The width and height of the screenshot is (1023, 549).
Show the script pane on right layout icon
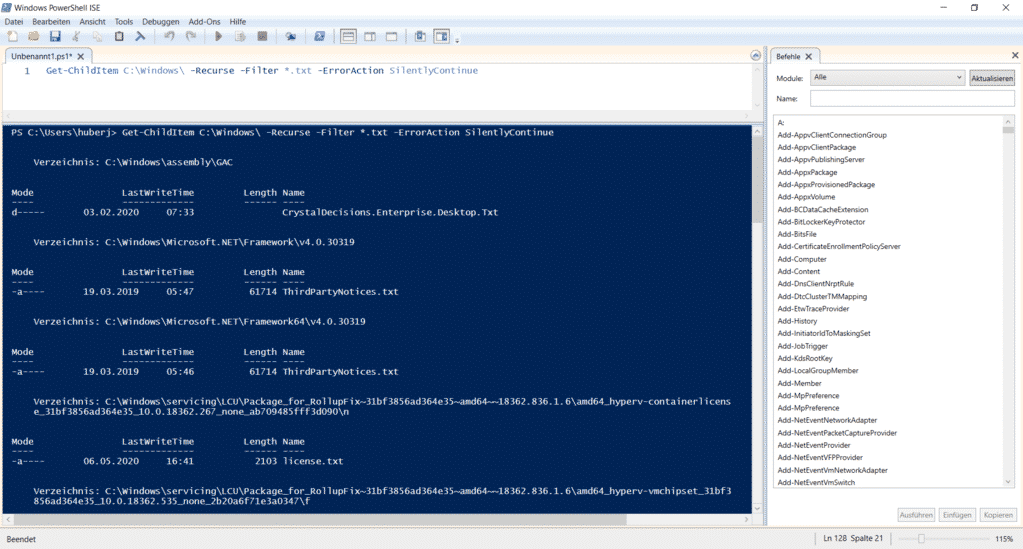370,37
